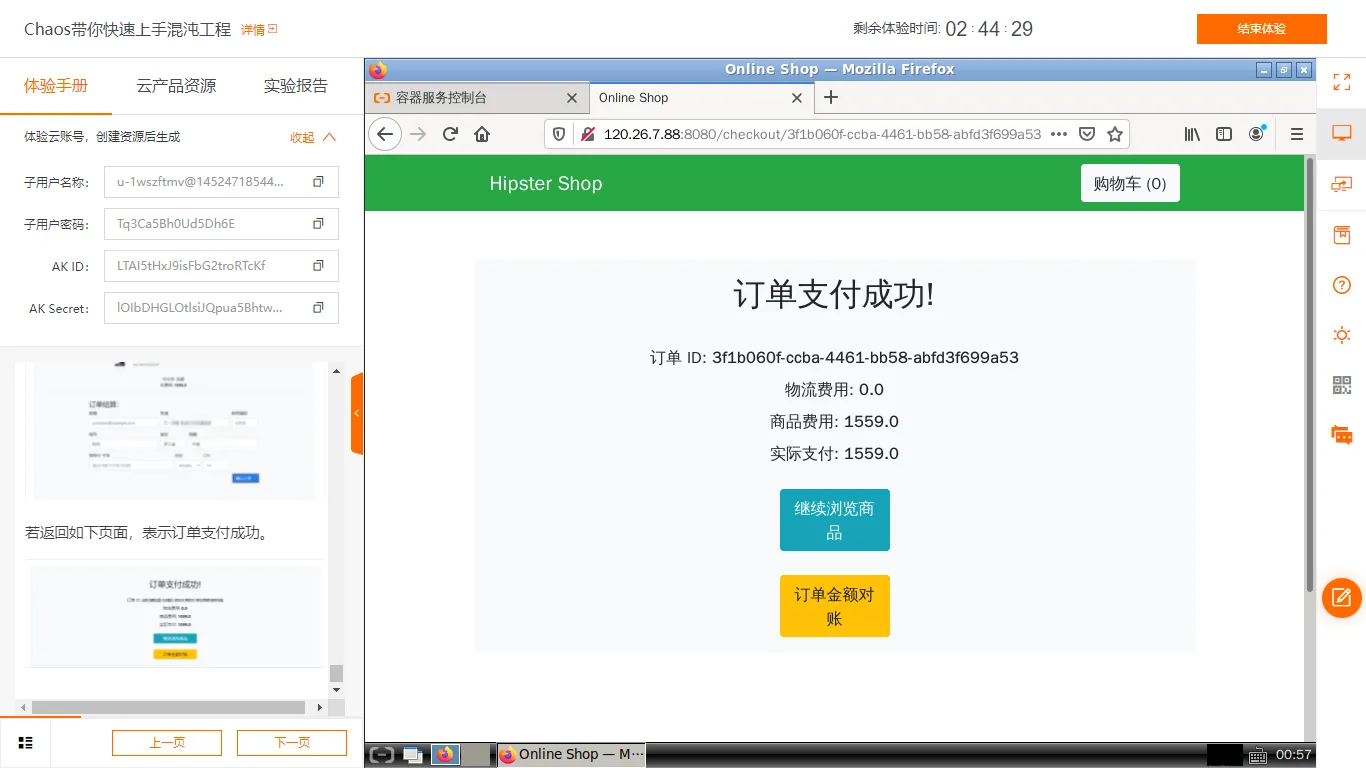
Task: Click the insecure connection lock icon
Action: [x=588, y=134]
